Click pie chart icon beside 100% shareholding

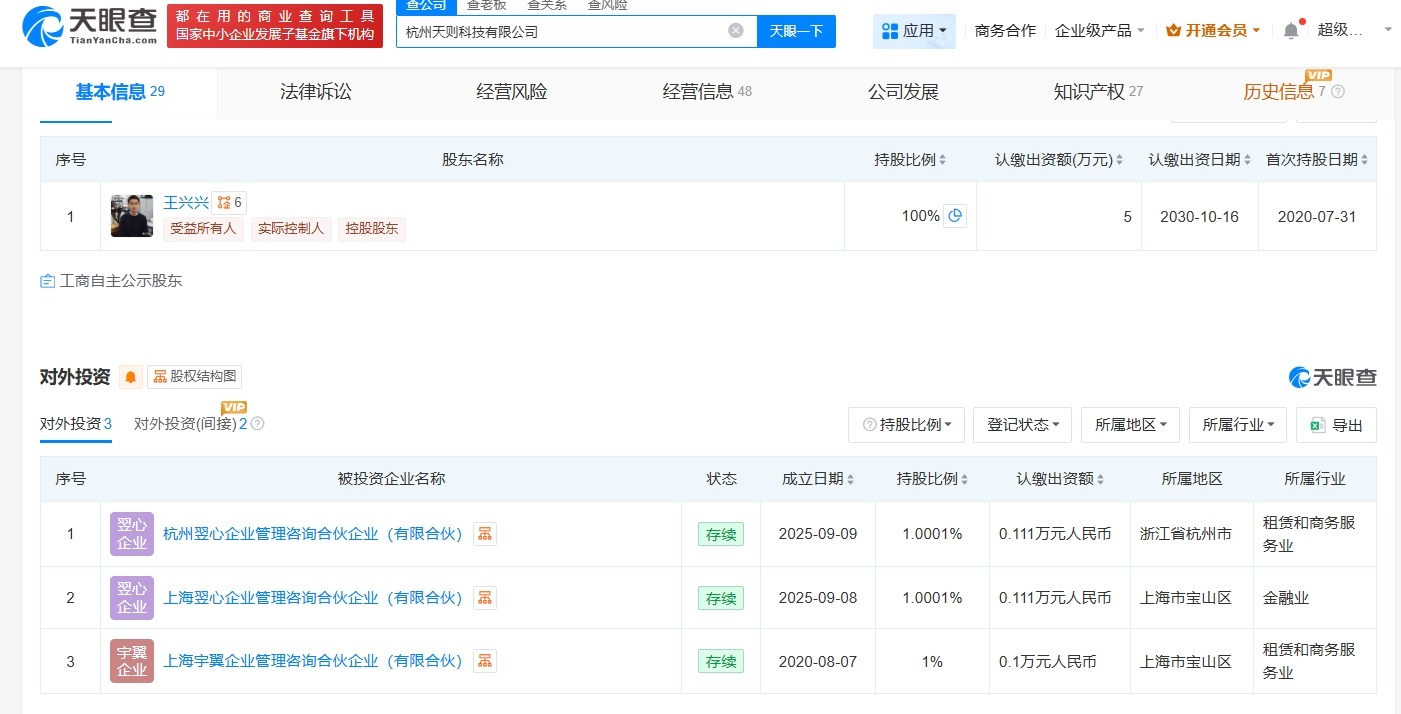point(955,215)
